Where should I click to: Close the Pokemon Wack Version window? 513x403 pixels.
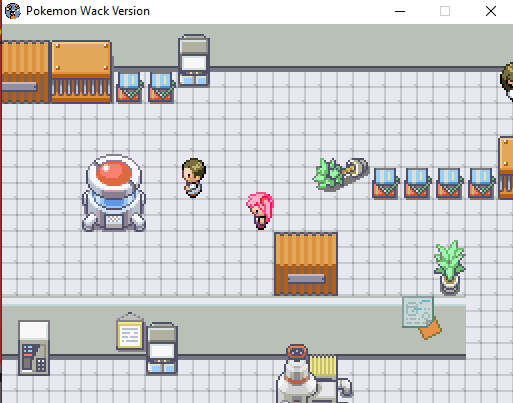click(491, 11)
